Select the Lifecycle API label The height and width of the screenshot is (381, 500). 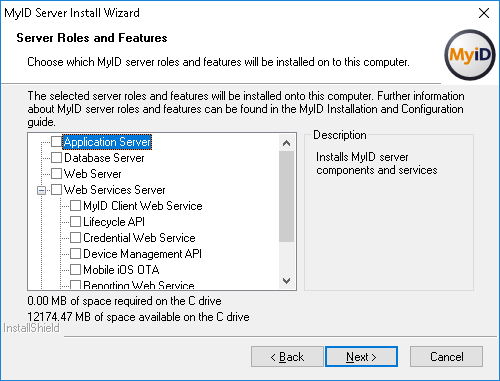click(114, 222)
